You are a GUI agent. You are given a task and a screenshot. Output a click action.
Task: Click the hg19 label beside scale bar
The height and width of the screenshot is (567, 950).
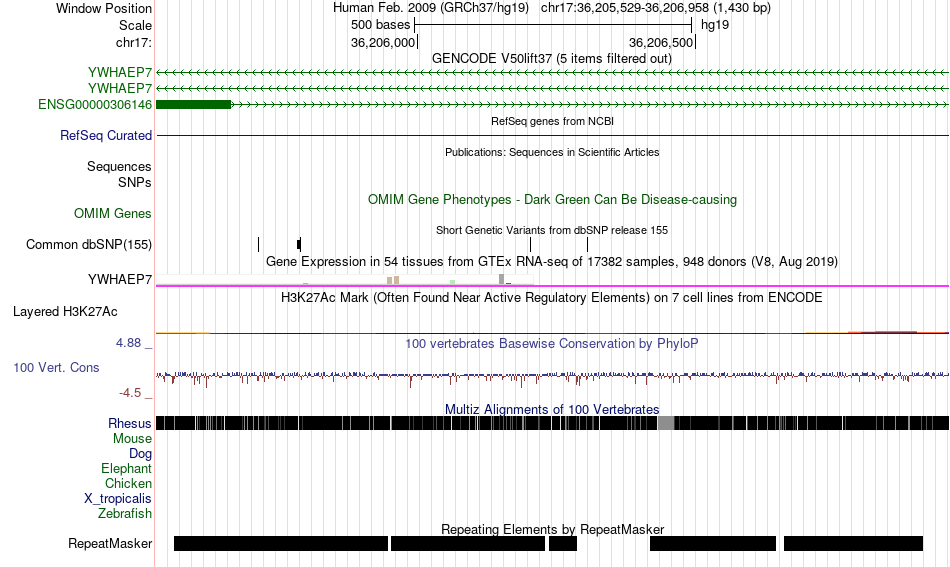coord(715,25)
